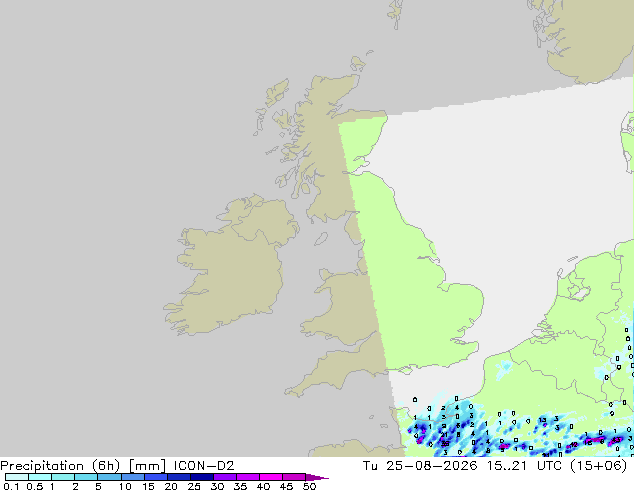Click the 'Precipitation (6h)' title text
Image resolution: width=634 pixels, height=490 pixels.
pyautogui.click(x=60, y=466)
